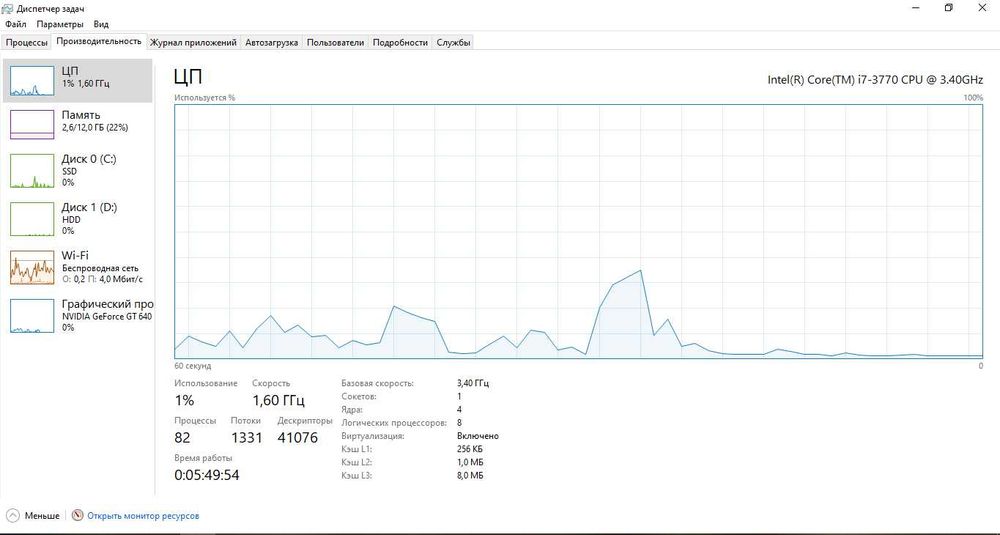
Task: Click the resource monitor icon
Action: (77, 515)
